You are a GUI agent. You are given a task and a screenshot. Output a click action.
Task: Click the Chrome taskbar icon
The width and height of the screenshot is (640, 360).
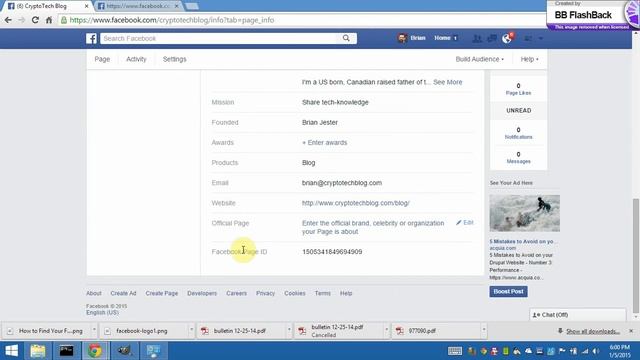(x=95, y=351)
